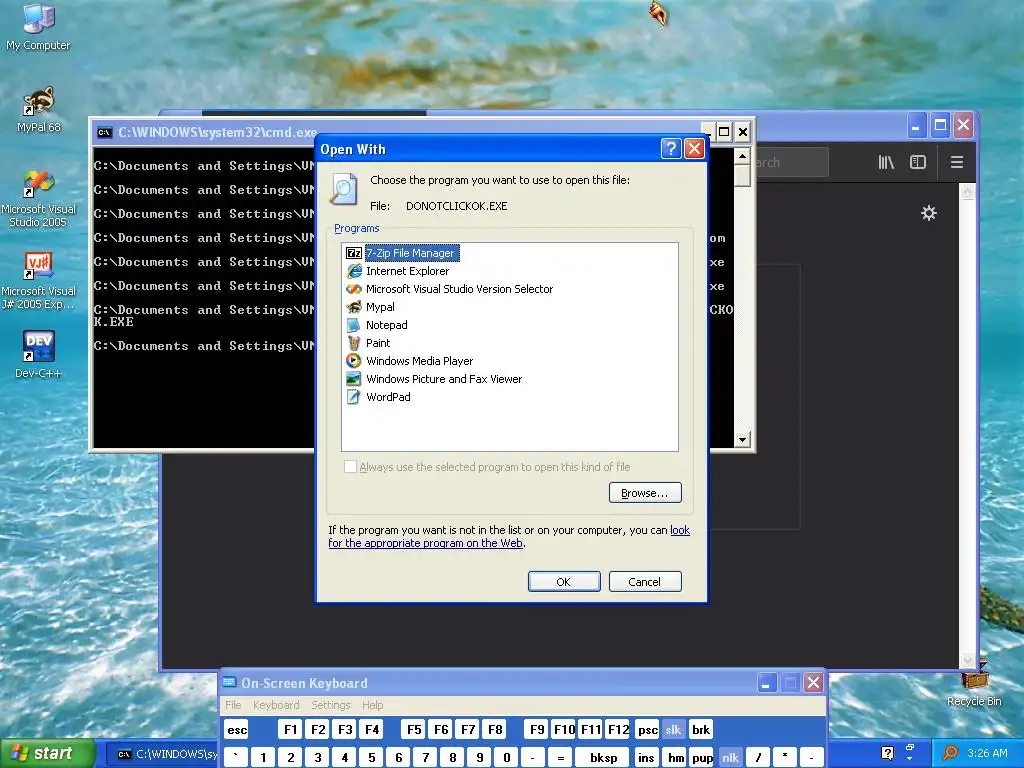The image size is (1024, 768).
Task: Select the Recycle Bin desktop icon
Action: [974, 684]
